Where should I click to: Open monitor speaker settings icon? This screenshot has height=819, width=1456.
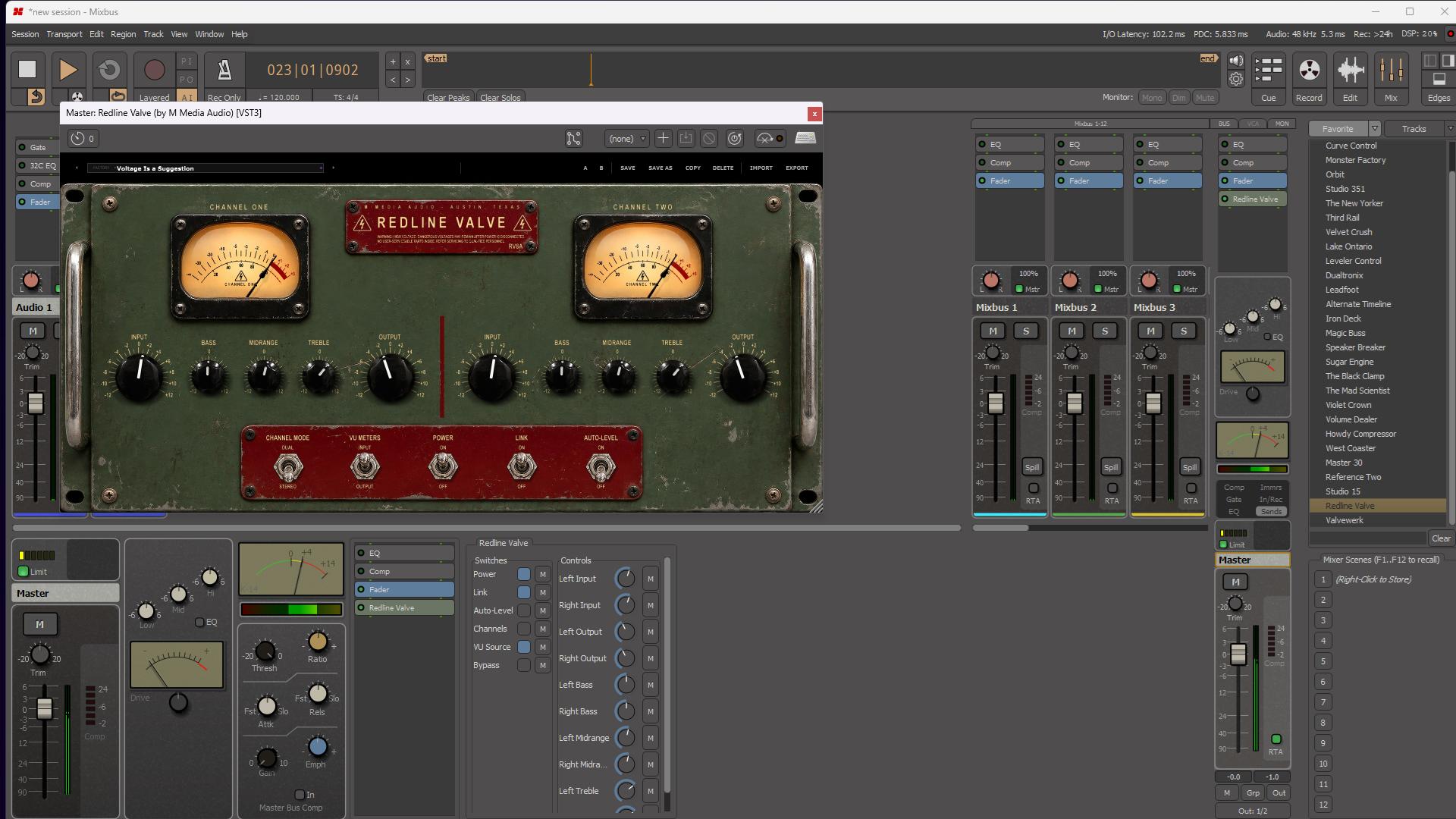(1236, 61)
